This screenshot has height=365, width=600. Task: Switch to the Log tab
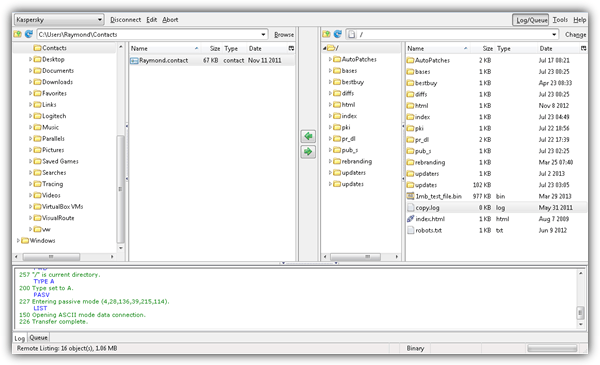(20, 338)
